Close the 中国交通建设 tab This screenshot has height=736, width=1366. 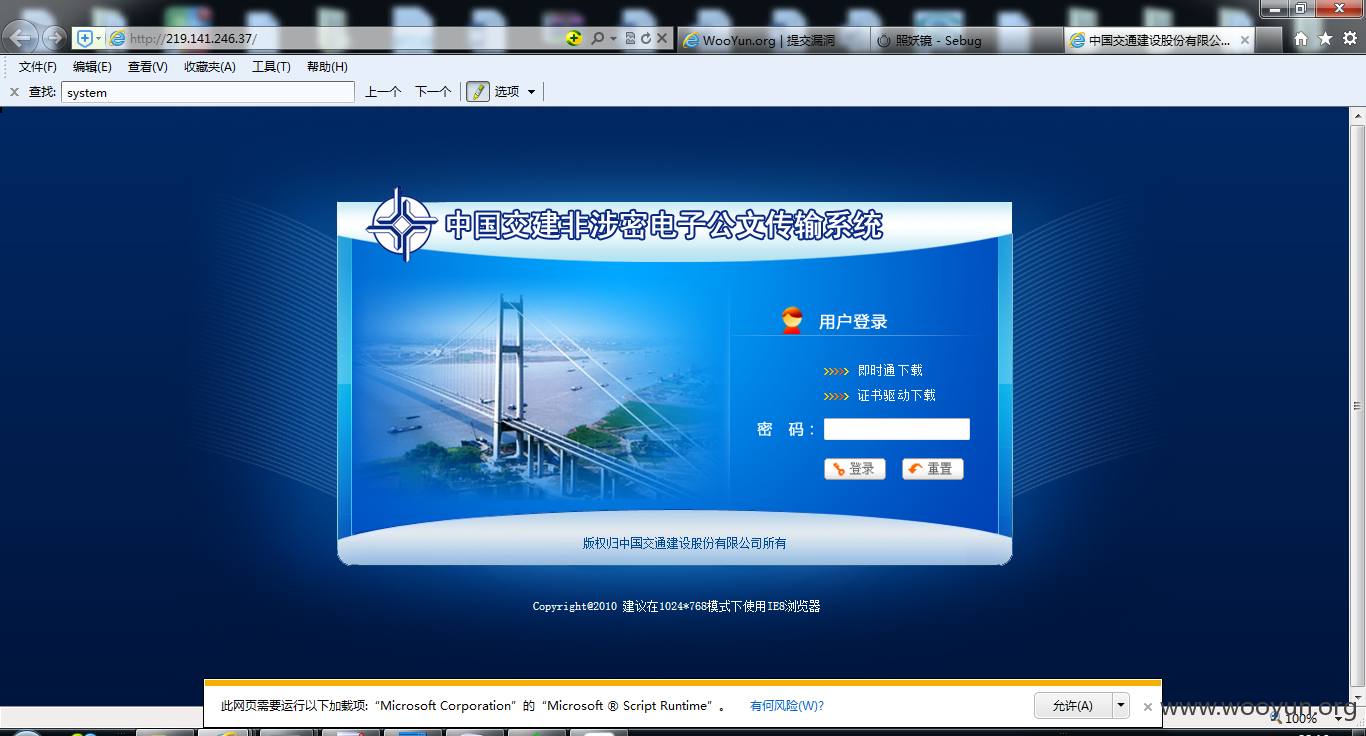(1245, 41)
